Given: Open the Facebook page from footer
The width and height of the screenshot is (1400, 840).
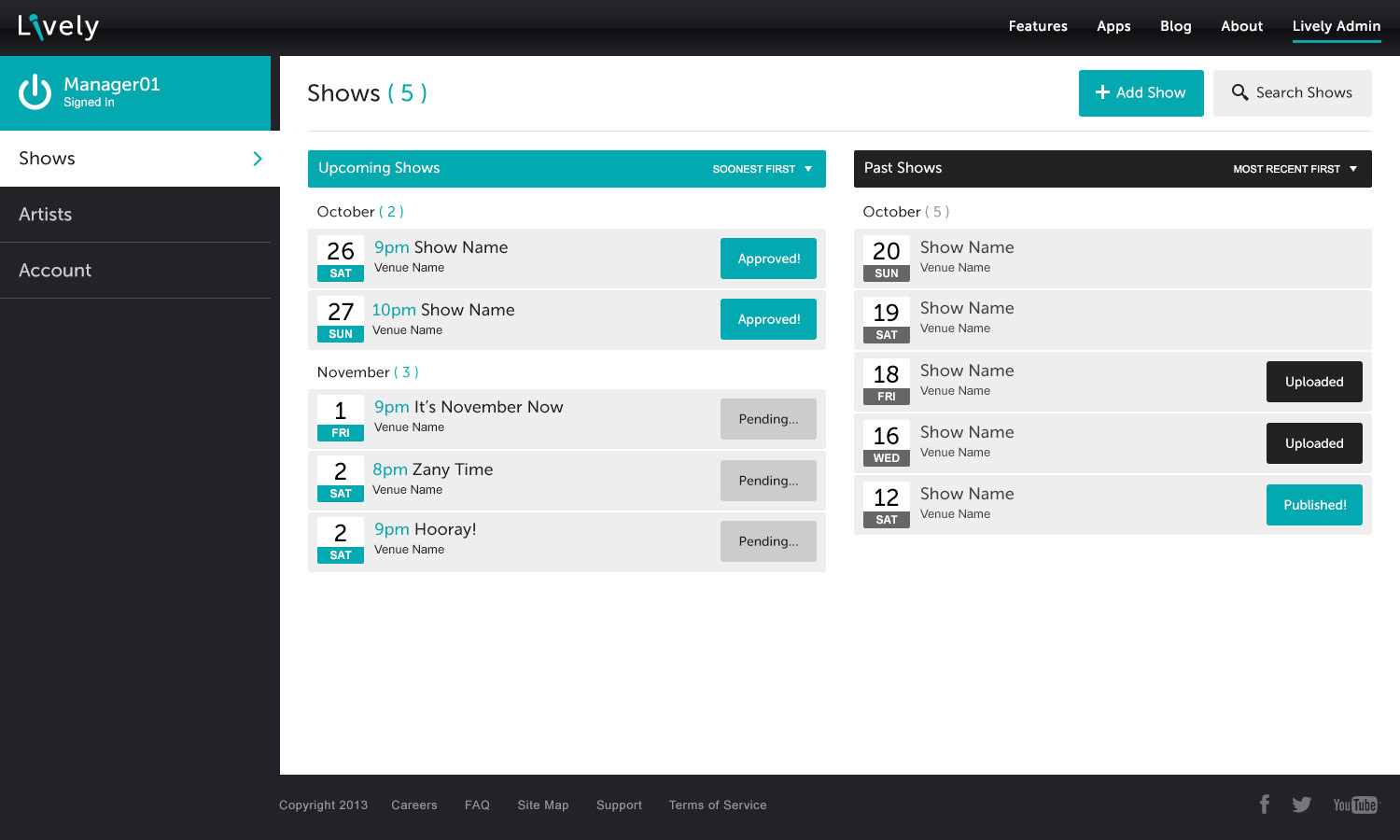Looking at the screenshot, I should tap(1265, 805).
